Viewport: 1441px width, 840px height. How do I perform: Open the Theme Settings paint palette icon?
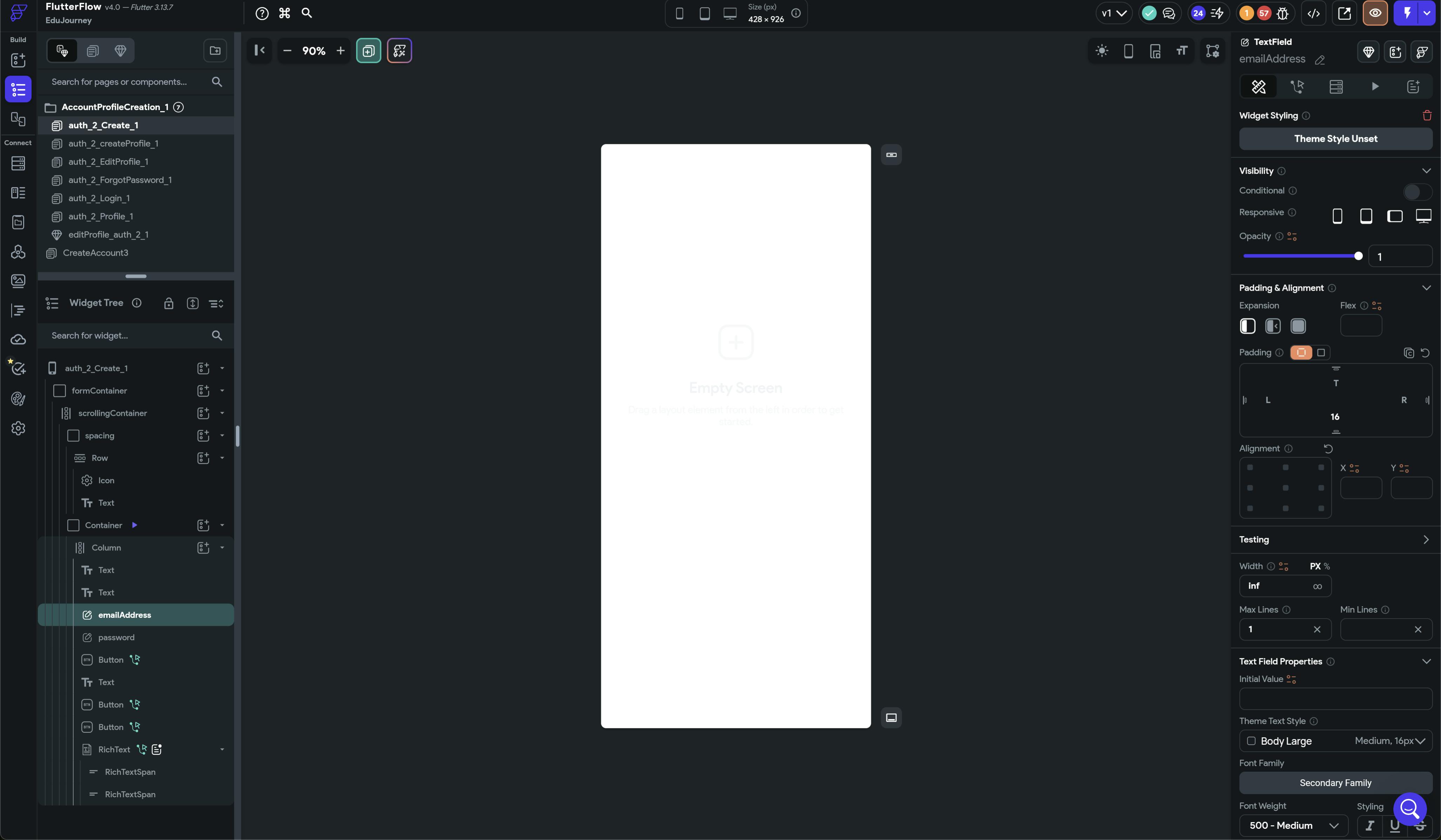click(x=18, y=398)
